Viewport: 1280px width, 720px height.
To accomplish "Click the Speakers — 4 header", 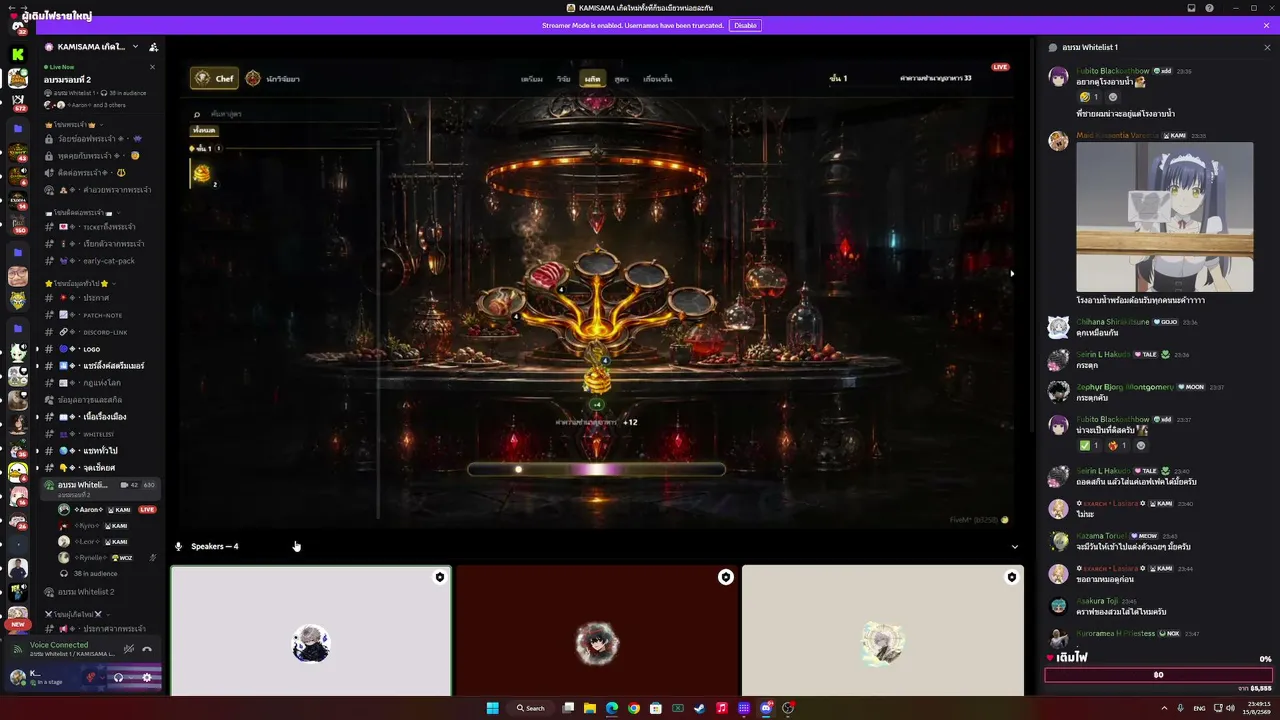I will coord(214,547).
